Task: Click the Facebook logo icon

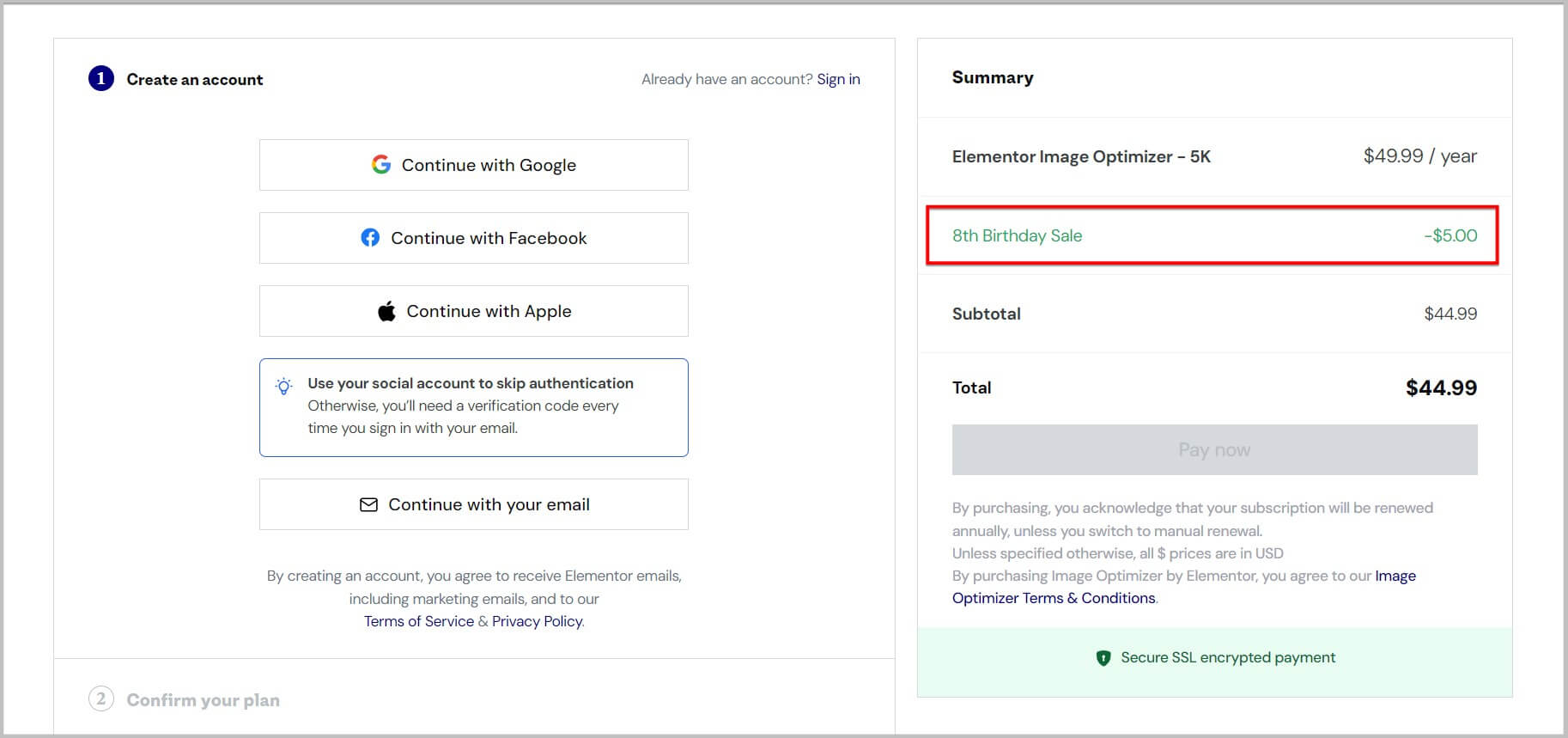Action: coord(370,237)
